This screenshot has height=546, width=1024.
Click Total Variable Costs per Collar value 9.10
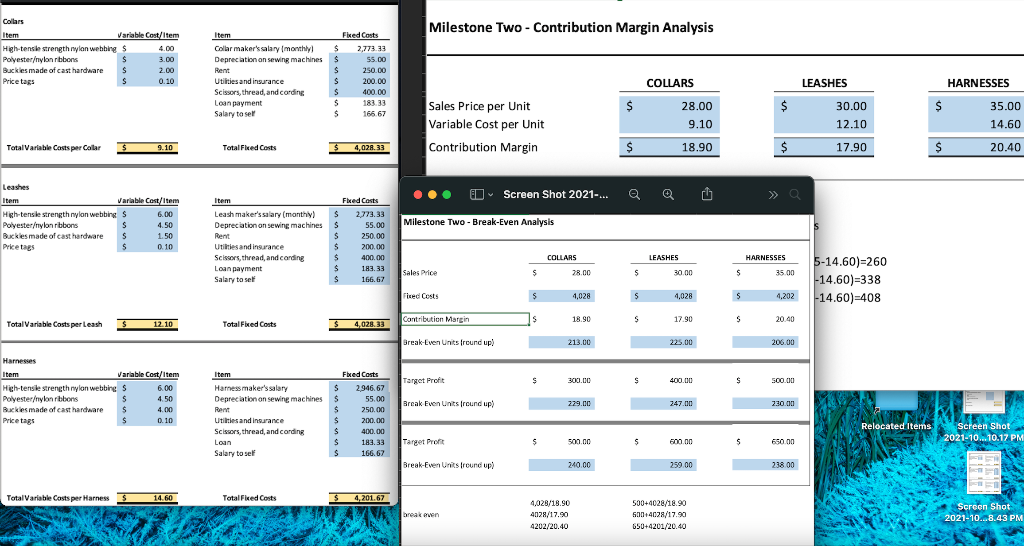(148, 148)
